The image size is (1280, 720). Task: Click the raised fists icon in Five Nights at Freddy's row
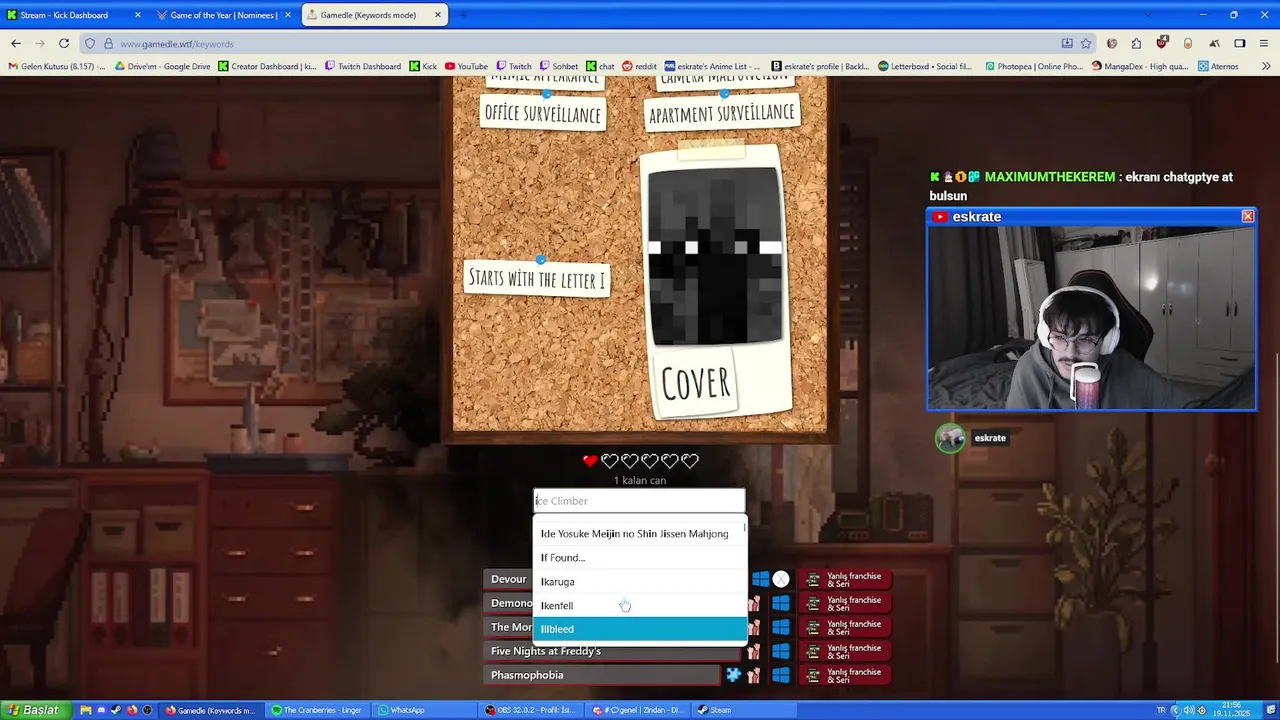[x=753, y=651]
